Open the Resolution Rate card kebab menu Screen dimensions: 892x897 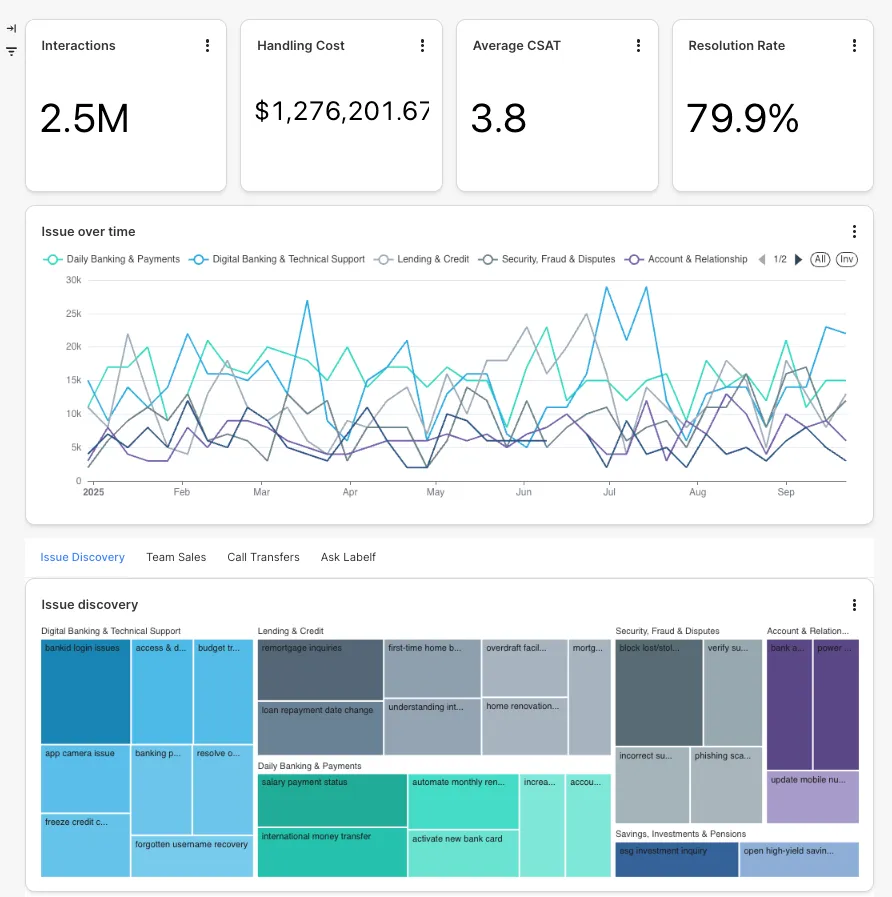[x=854, y=46]
